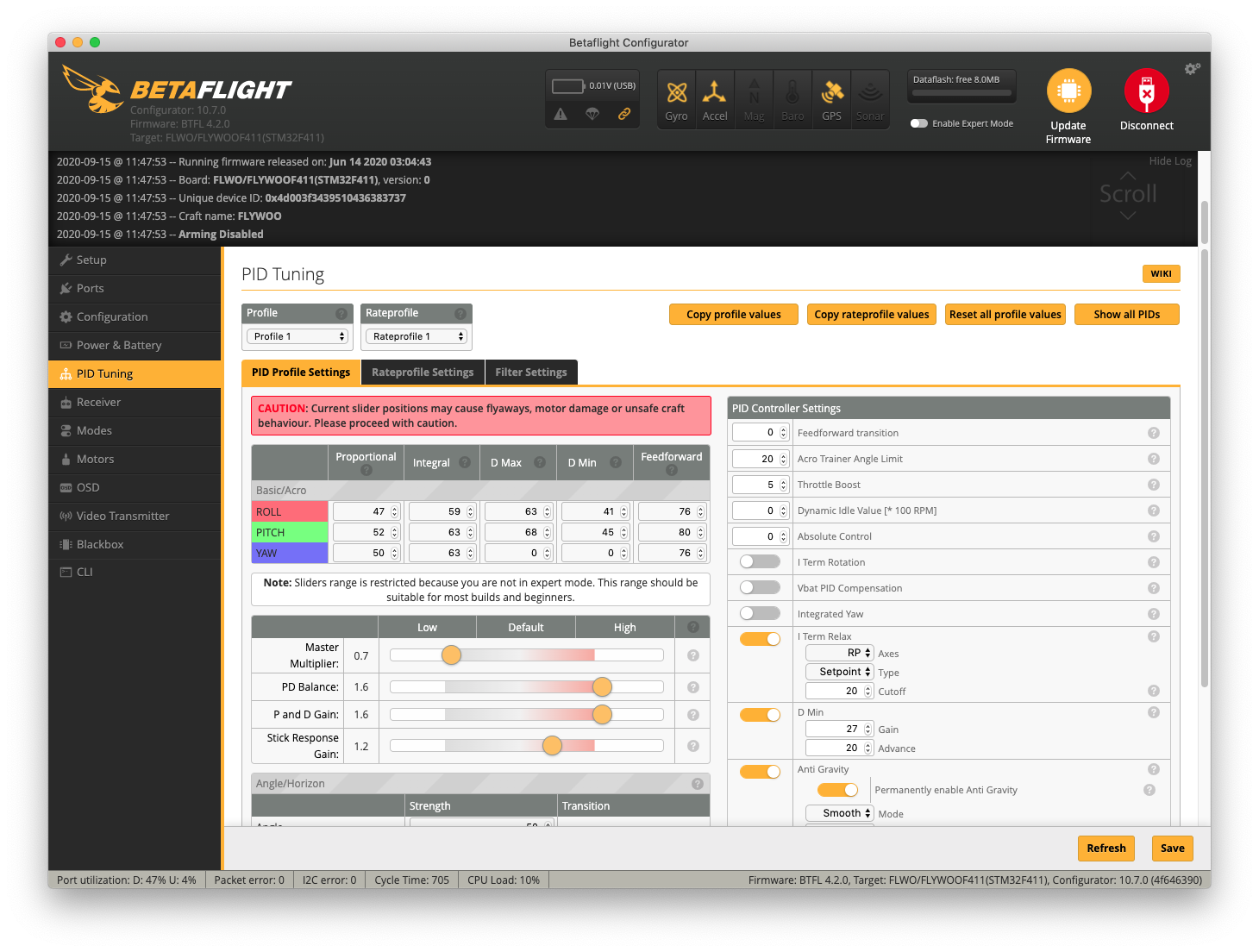Click the P and D Gain slider handle

pos(602,715)
